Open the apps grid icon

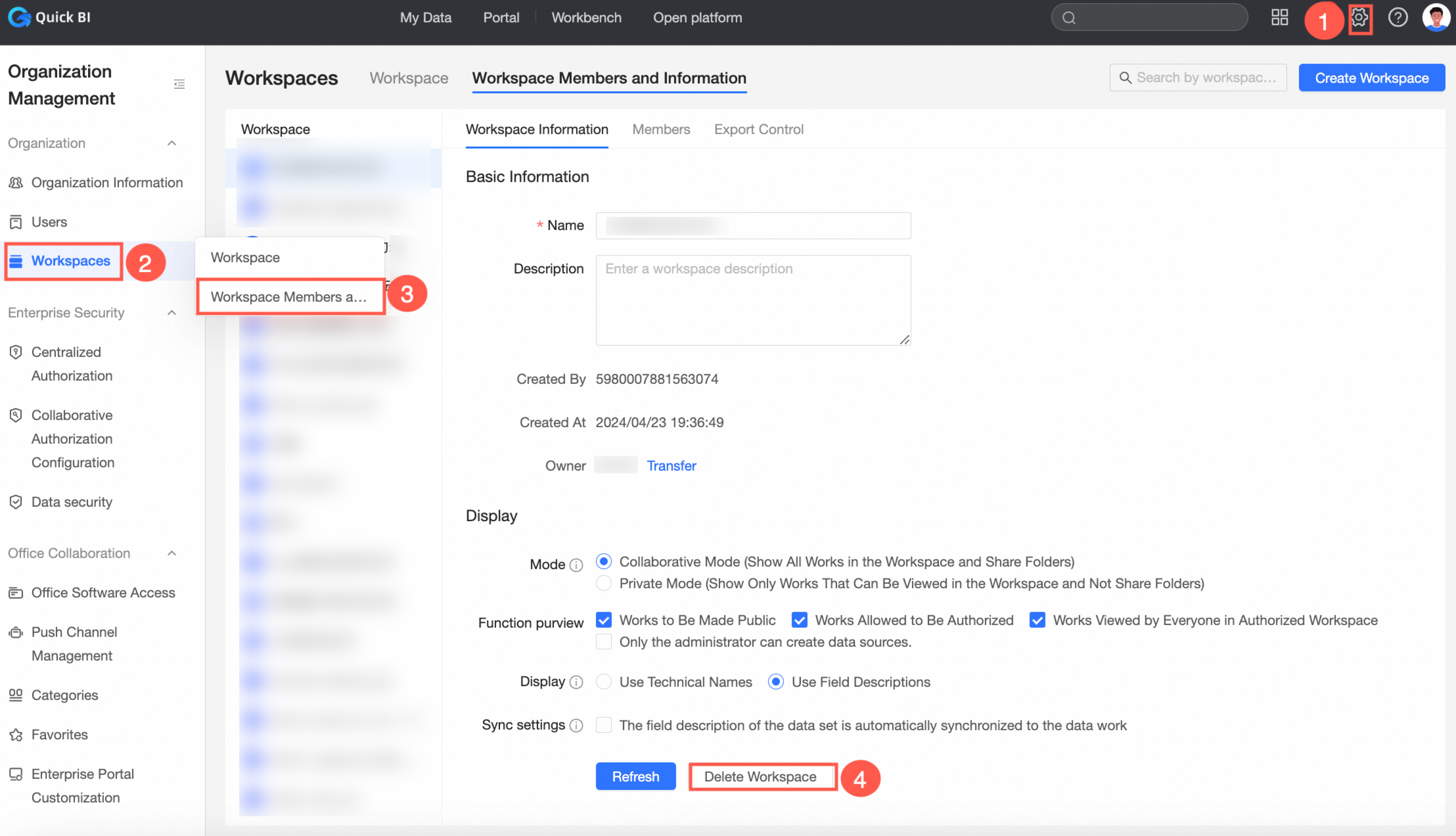[x=1279, y=18]
